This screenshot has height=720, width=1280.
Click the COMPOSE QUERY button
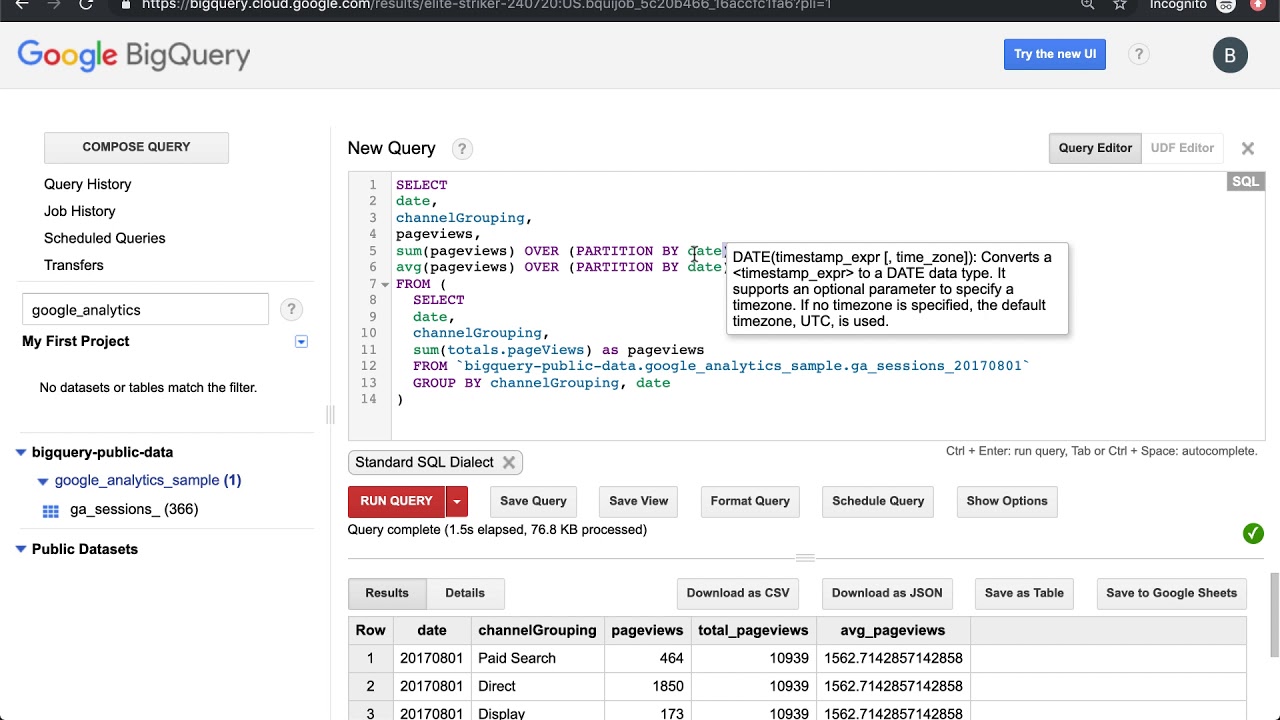coord(136,147)
